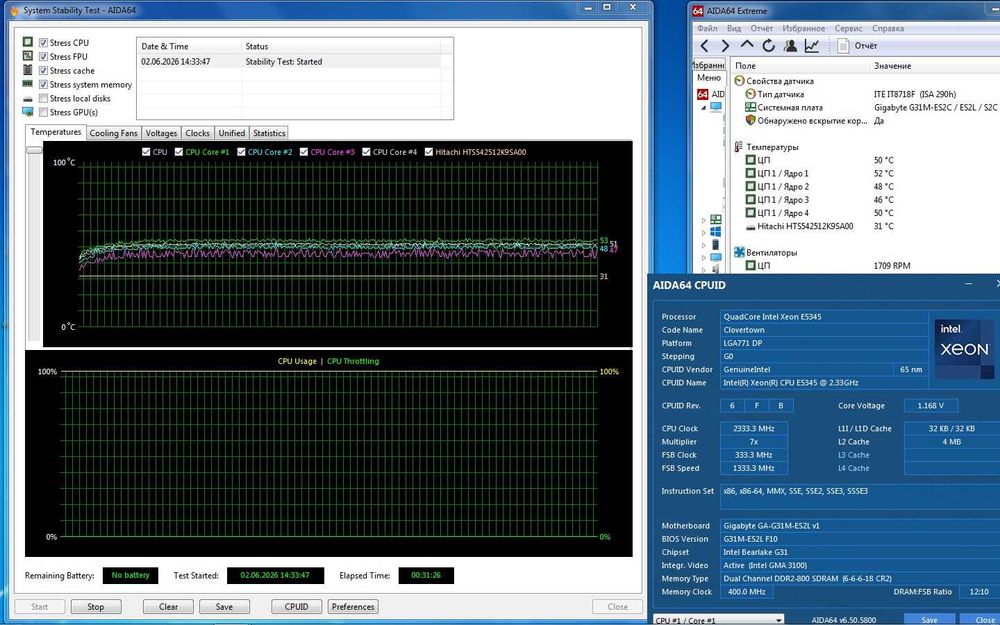Click the Intel Xeon logo in CPUID
This screenshot has width=1000, height=625.
point(964,349)
